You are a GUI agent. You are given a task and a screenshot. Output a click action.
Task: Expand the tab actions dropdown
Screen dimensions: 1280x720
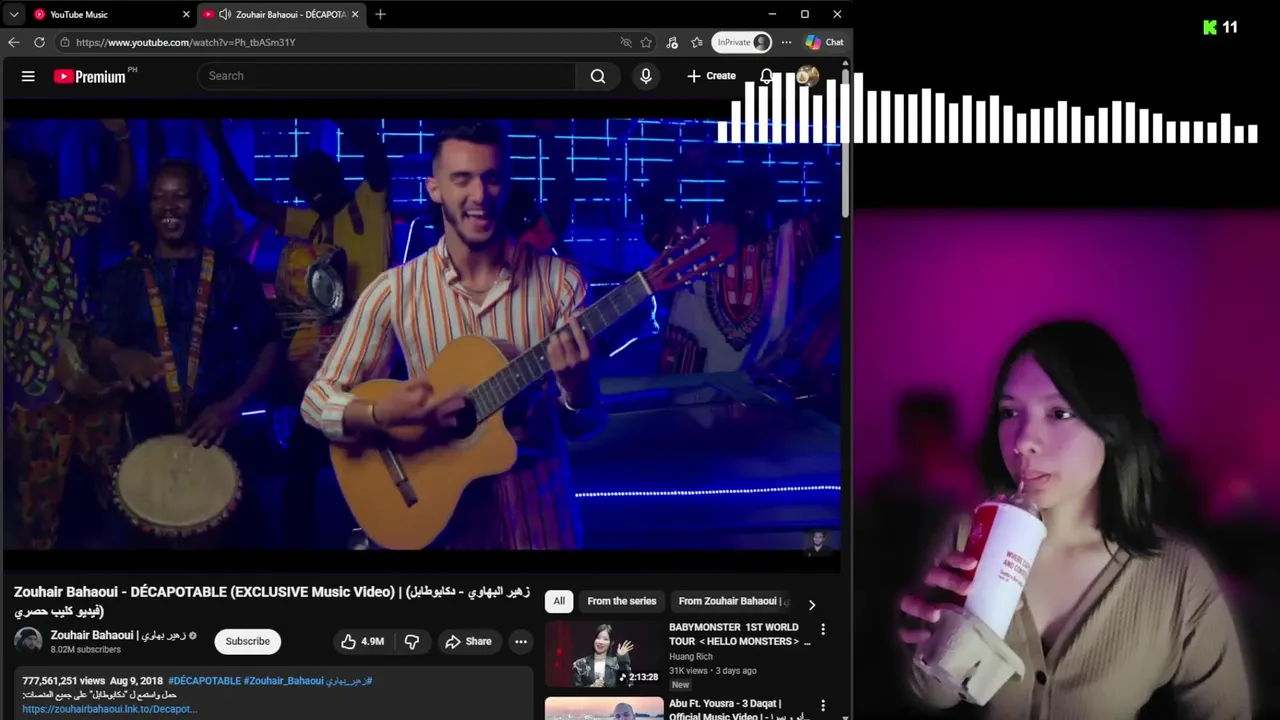tap(14, 14)
